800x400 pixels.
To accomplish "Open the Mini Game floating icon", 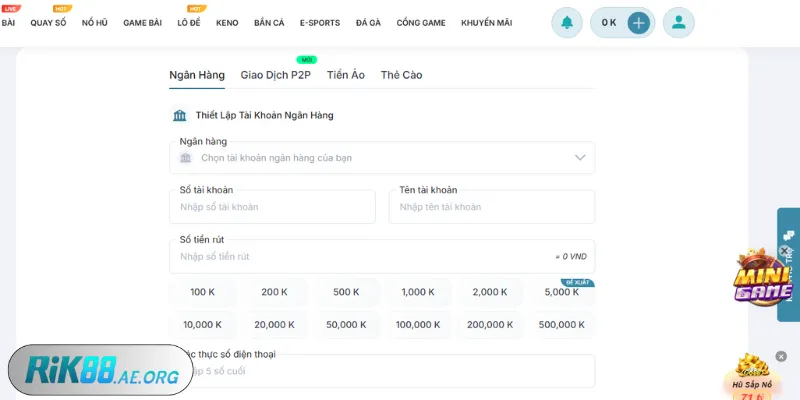I will coord(764,280).
